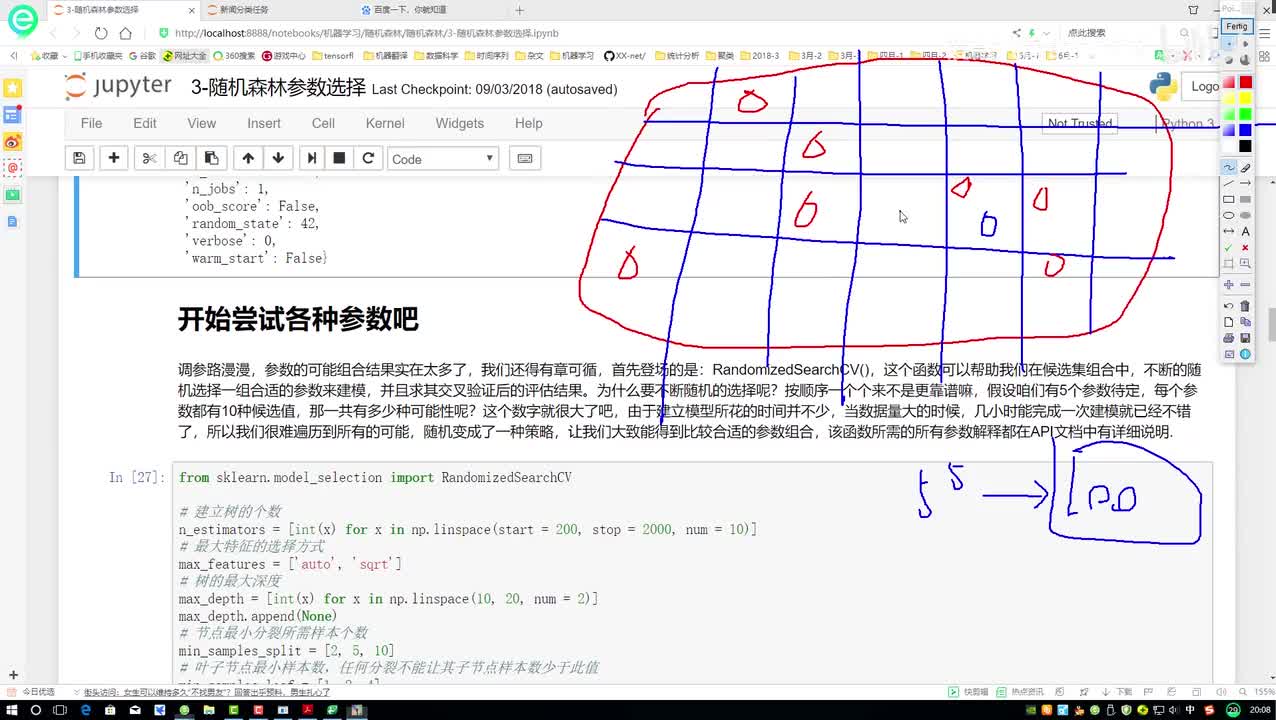Move selected cell up arrow

point(248,158)
